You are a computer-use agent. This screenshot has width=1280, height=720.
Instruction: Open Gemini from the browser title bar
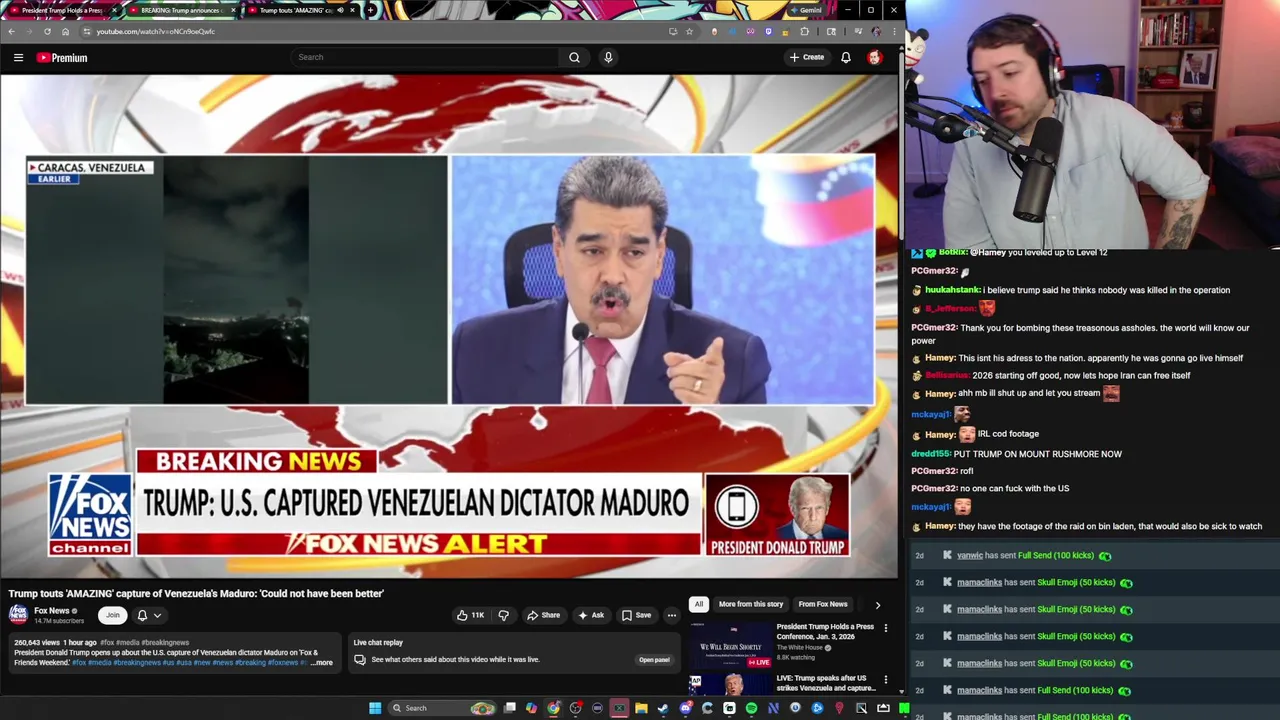806,10
